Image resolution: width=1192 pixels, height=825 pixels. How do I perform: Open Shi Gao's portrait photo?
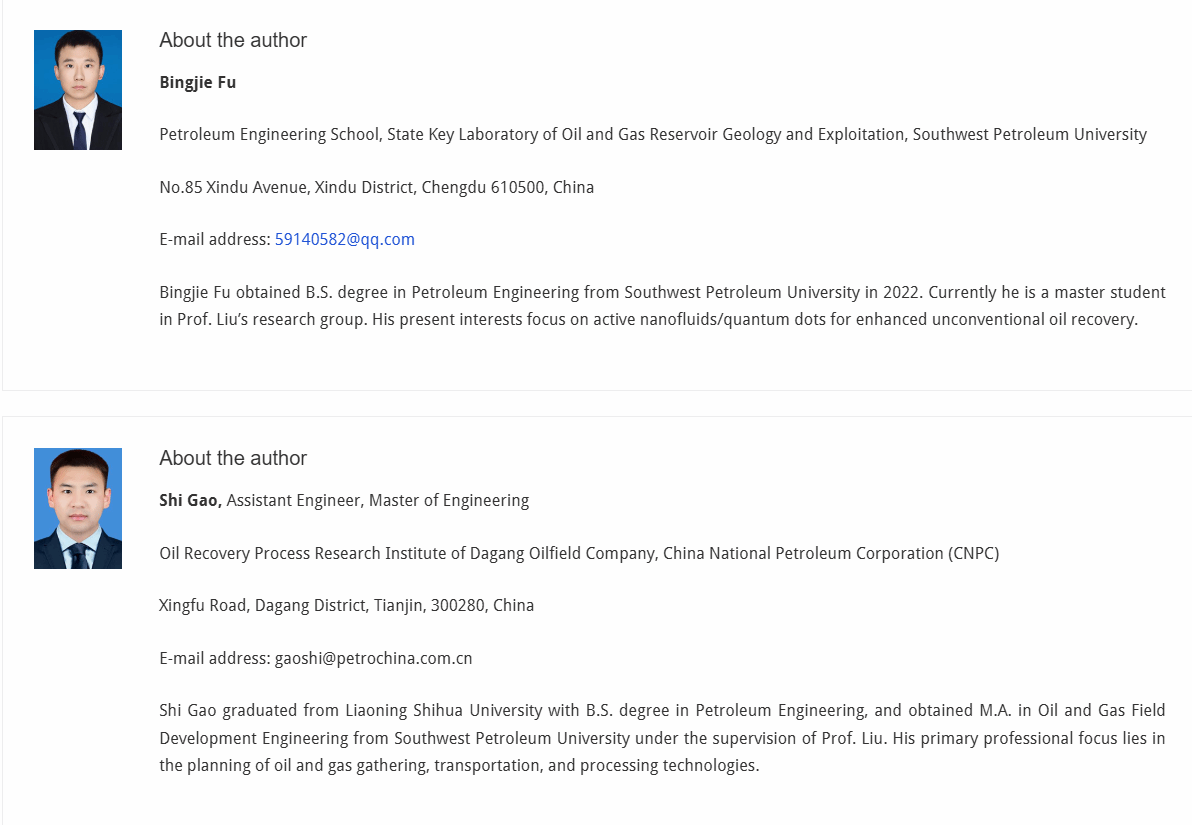[78, 509]
